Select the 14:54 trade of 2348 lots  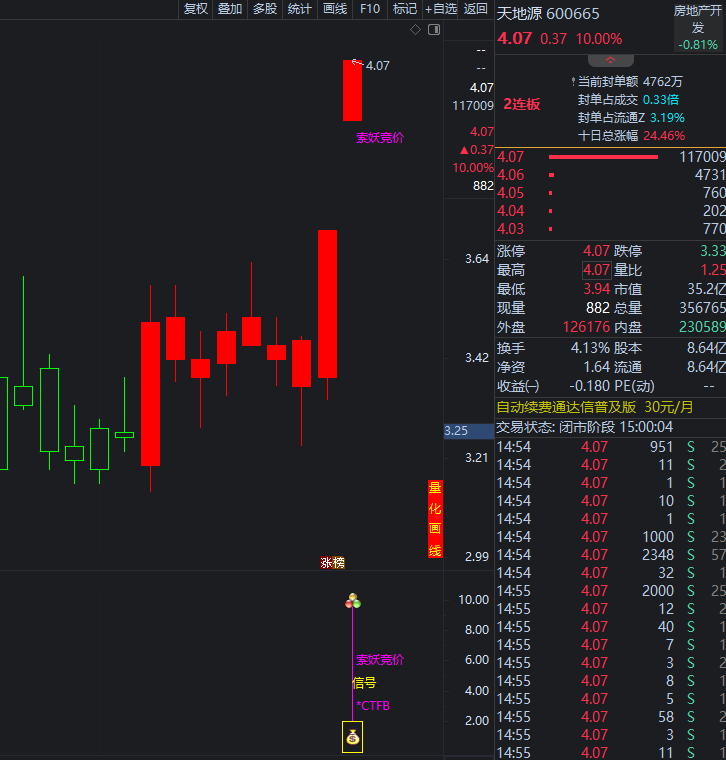pos(611,554)
